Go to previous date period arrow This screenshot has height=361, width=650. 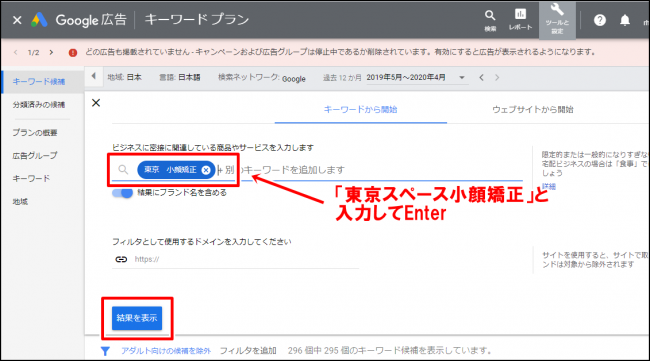click(481, 78)
